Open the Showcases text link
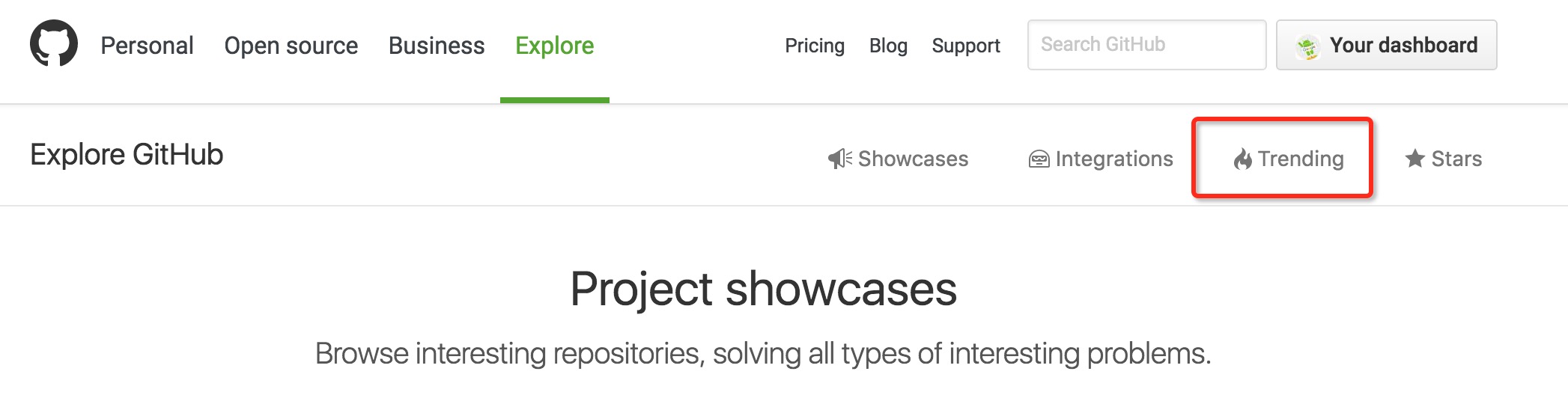The image size is (1568, 404). 914,159
